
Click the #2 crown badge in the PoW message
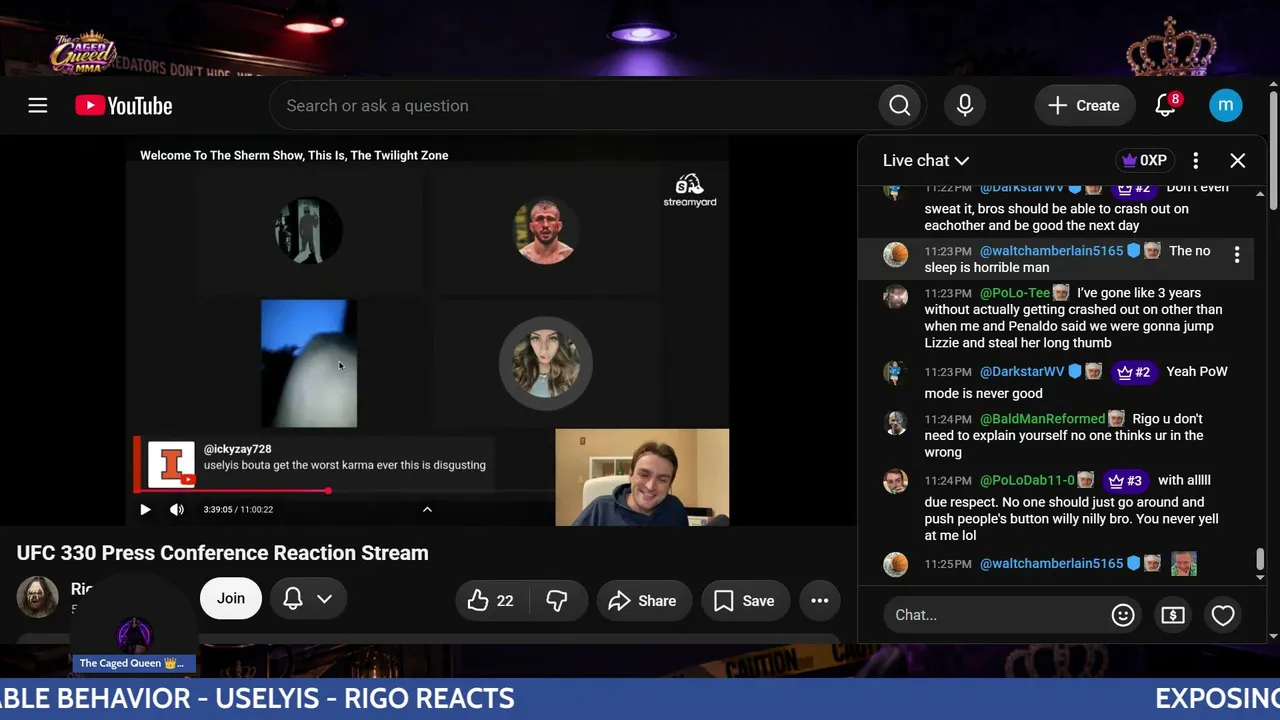tap(1133, 372)
